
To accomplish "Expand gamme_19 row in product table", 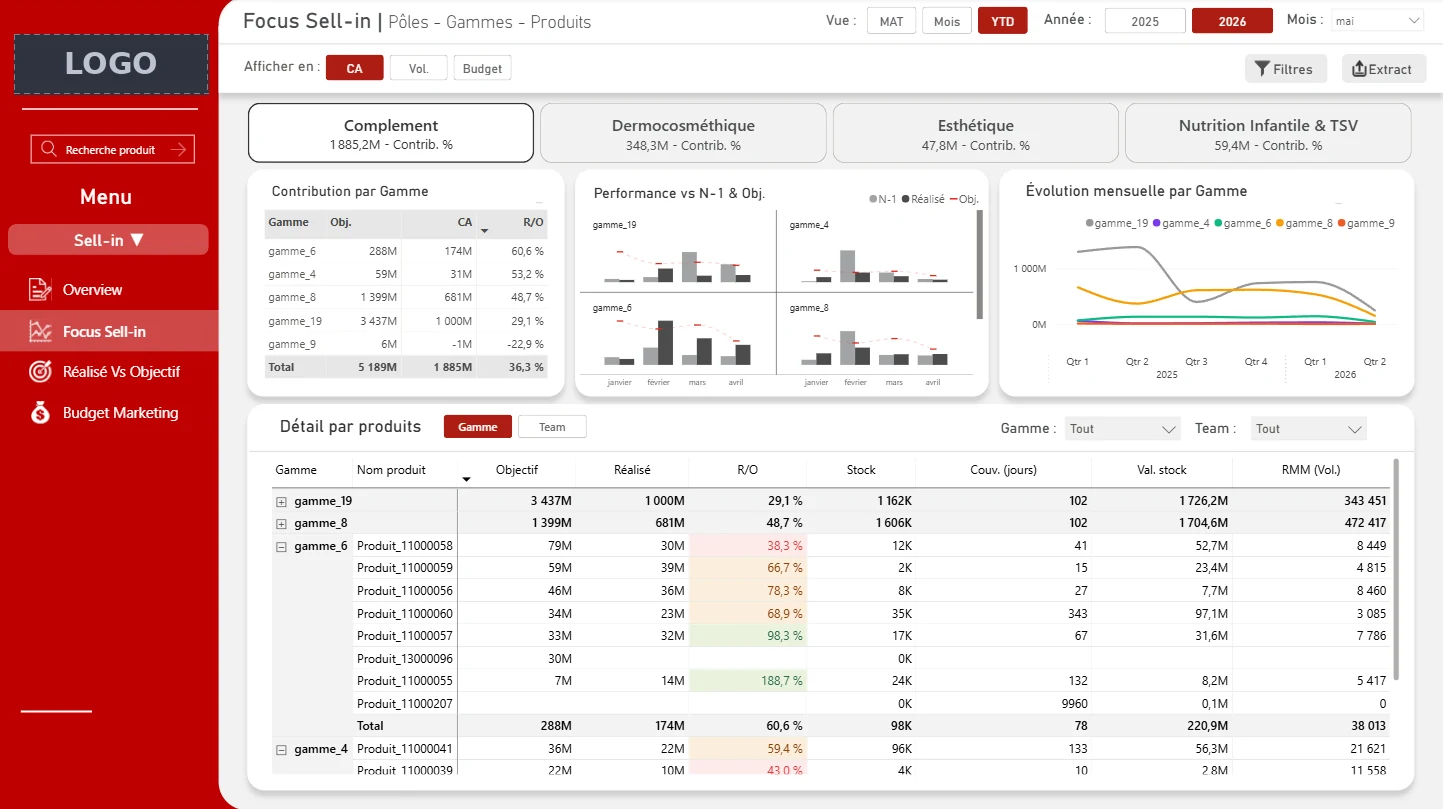I will click(281, 501).
